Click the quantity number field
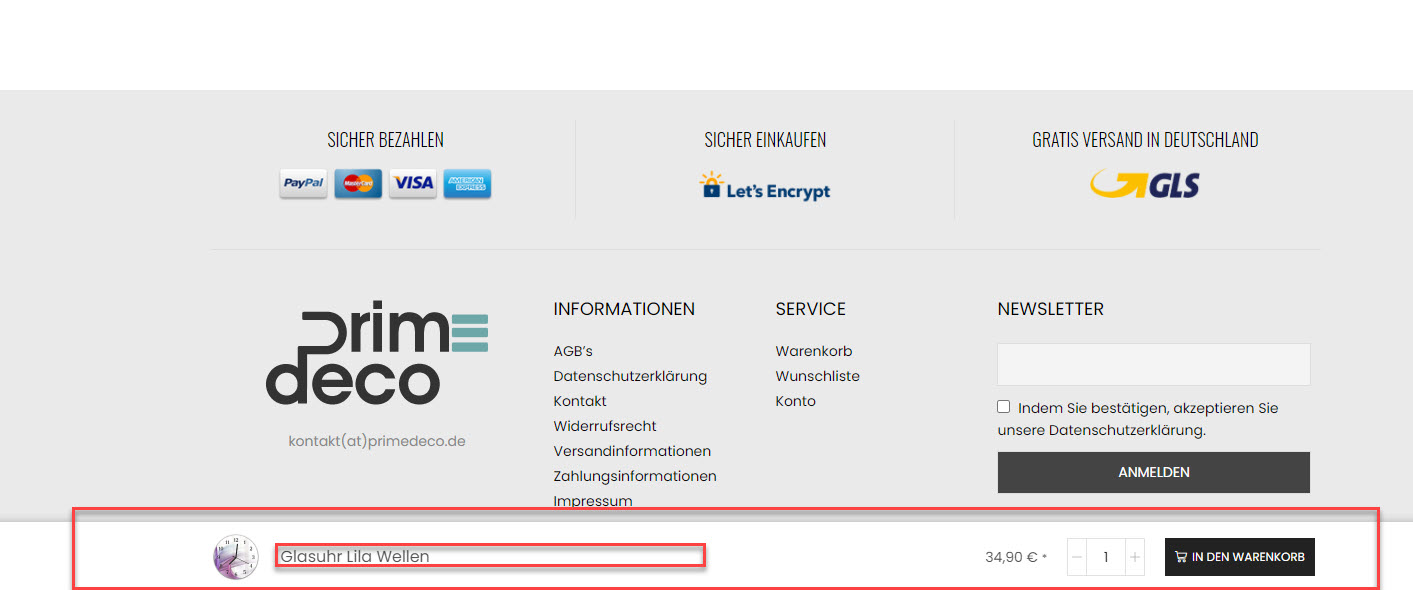Image resolution: width=1413 pixels, height=590 pixels. (1105, 557)
